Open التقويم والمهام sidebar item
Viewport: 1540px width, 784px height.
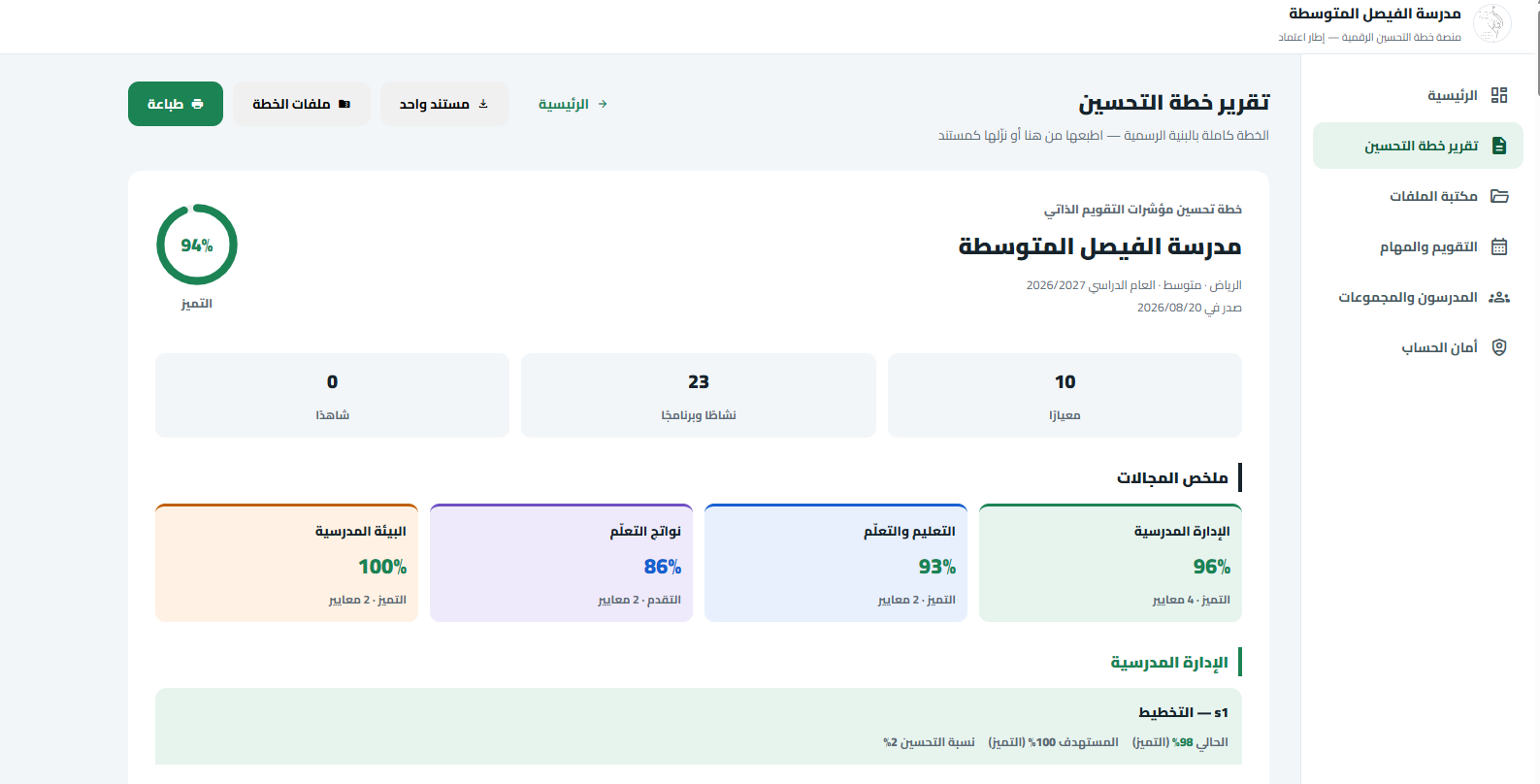[x=1418, y=246]
